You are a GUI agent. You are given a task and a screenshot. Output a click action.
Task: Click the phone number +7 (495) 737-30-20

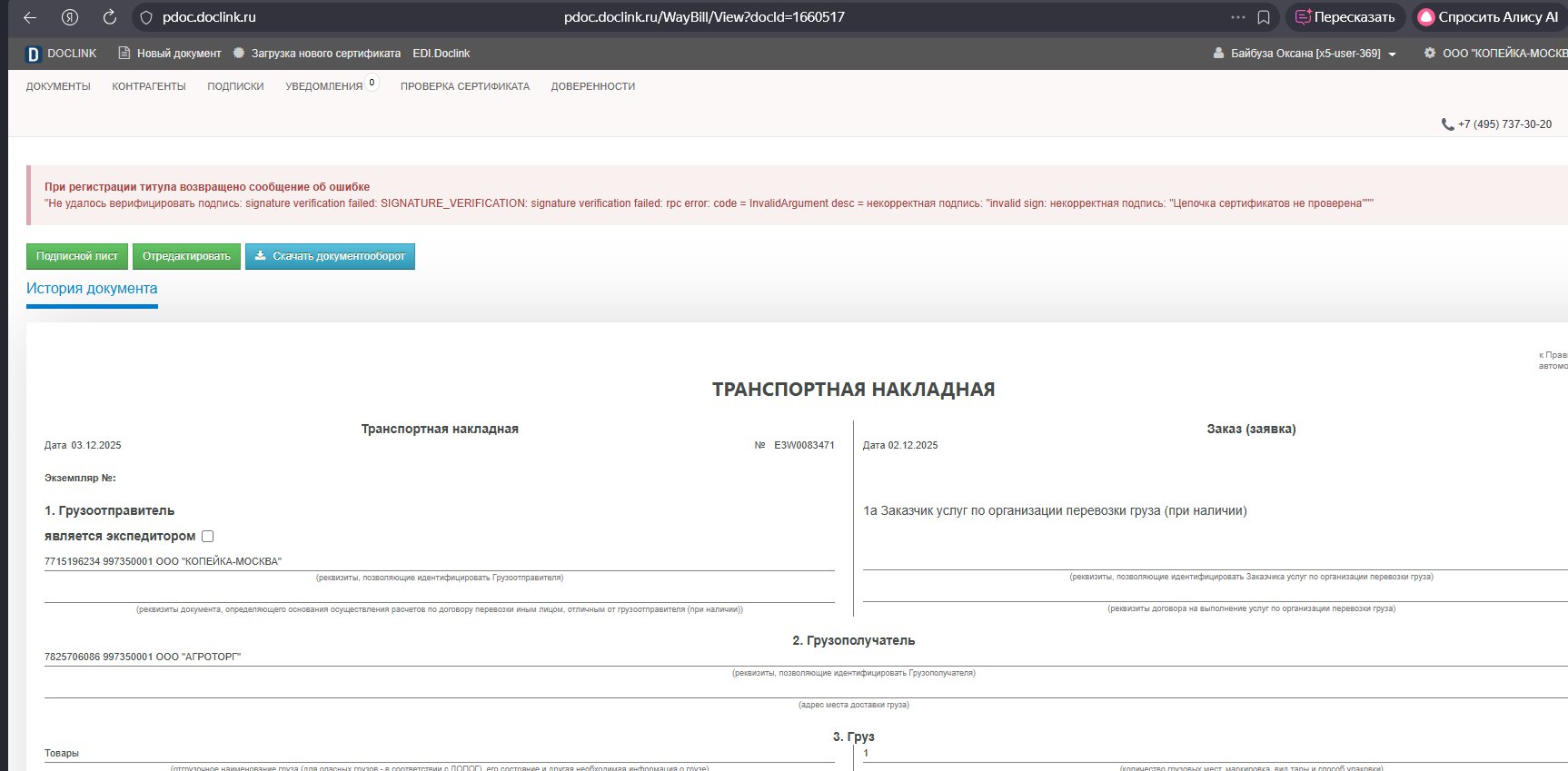click(x=1504, y=124)
